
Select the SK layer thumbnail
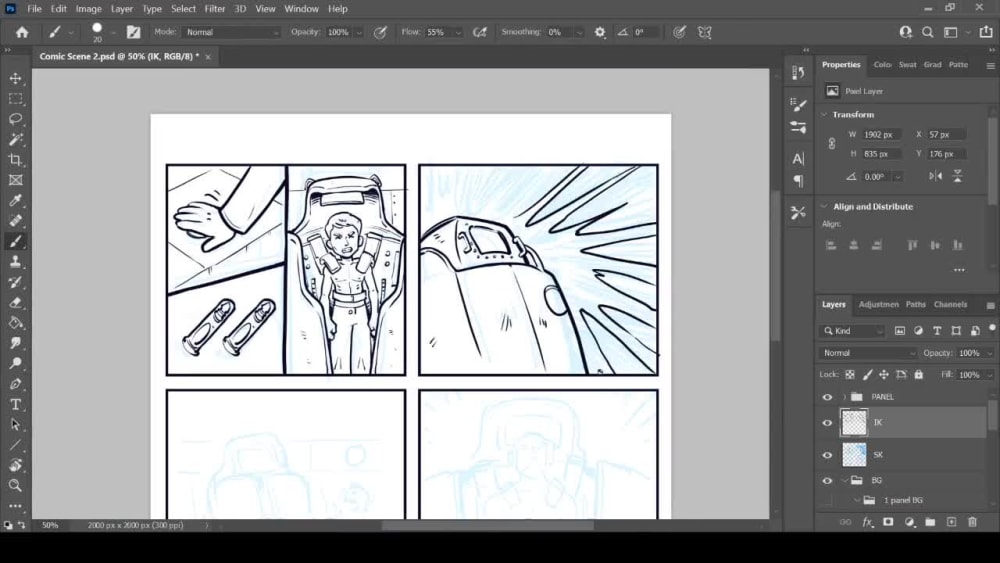(854, 455)
